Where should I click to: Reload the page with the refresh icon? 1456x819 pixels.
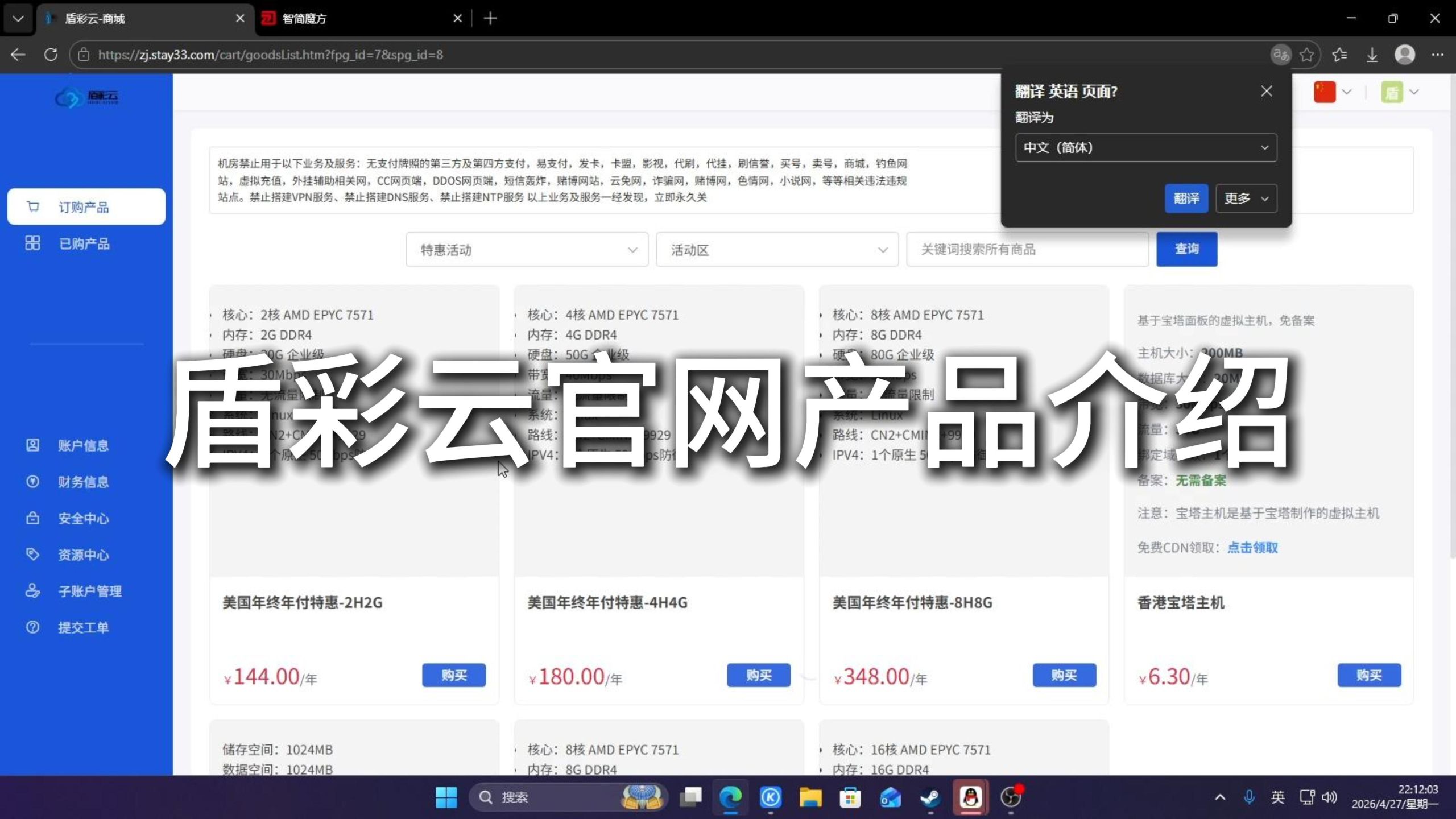click(x=51, y=55)
